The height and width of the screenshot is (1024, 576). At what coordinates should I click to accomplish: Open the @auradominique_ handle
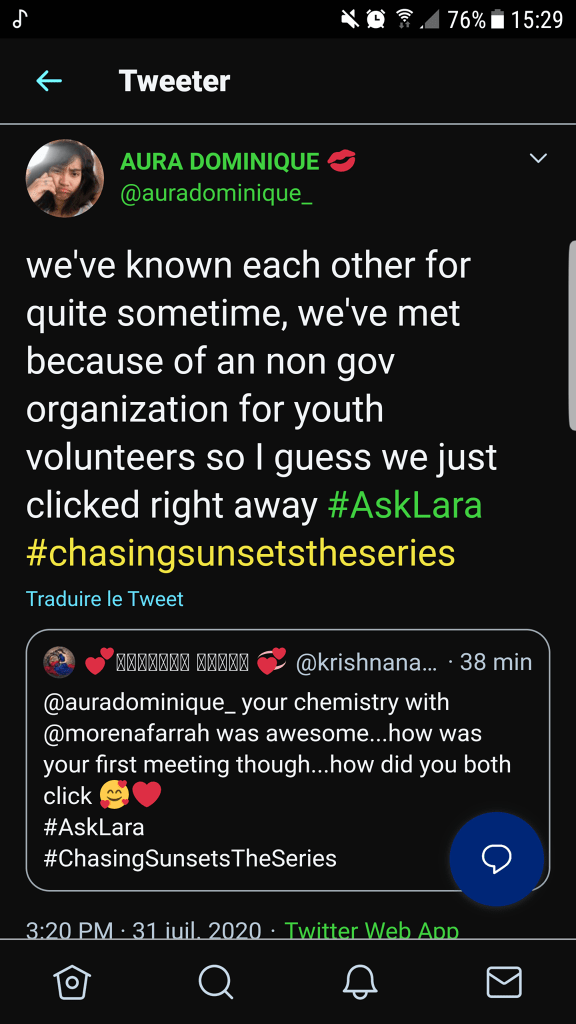pos(216,195)
